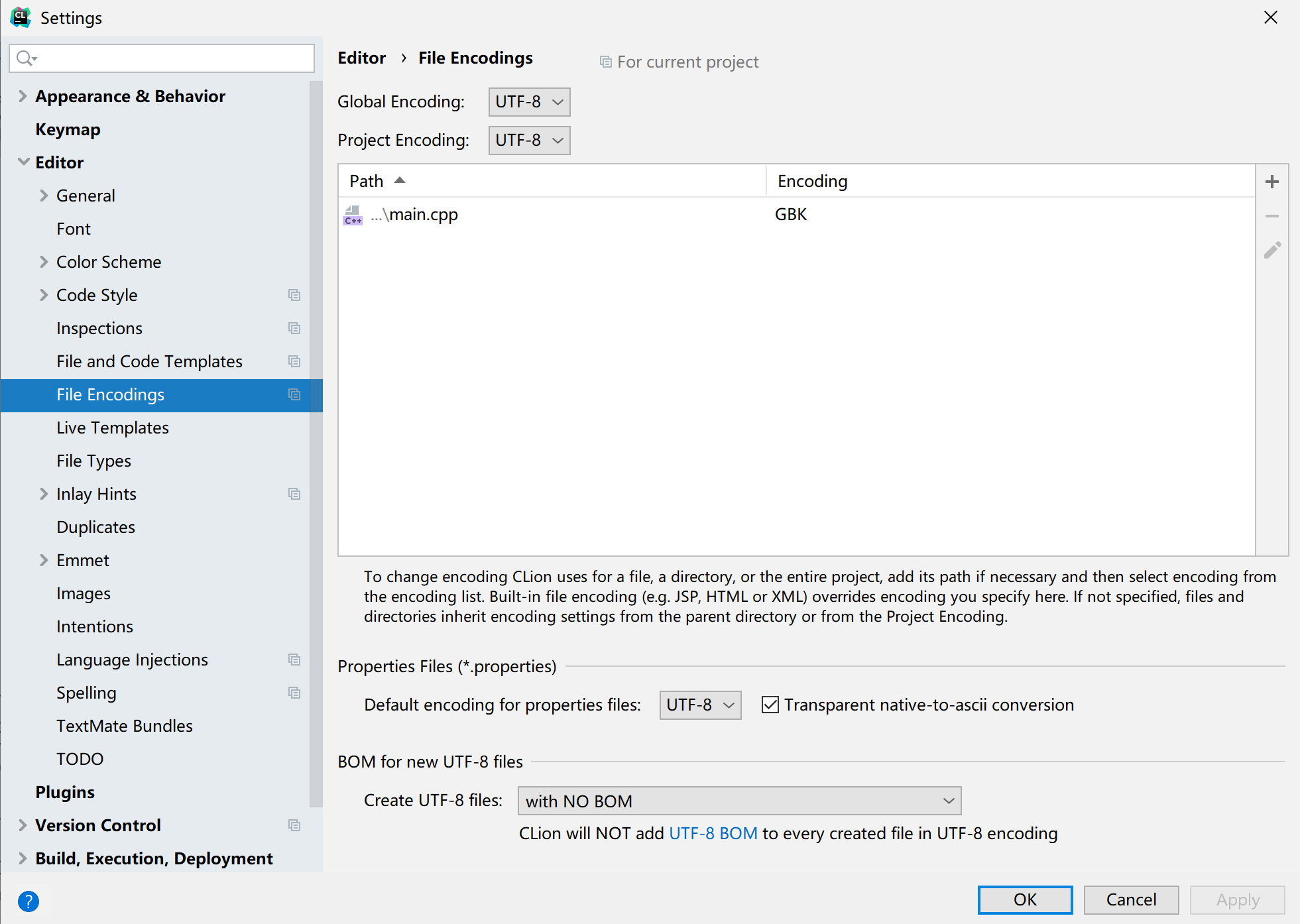Open the Global Encoding dropdown
Viewport: 1300px width, 924px height.
tap(529, 102)
